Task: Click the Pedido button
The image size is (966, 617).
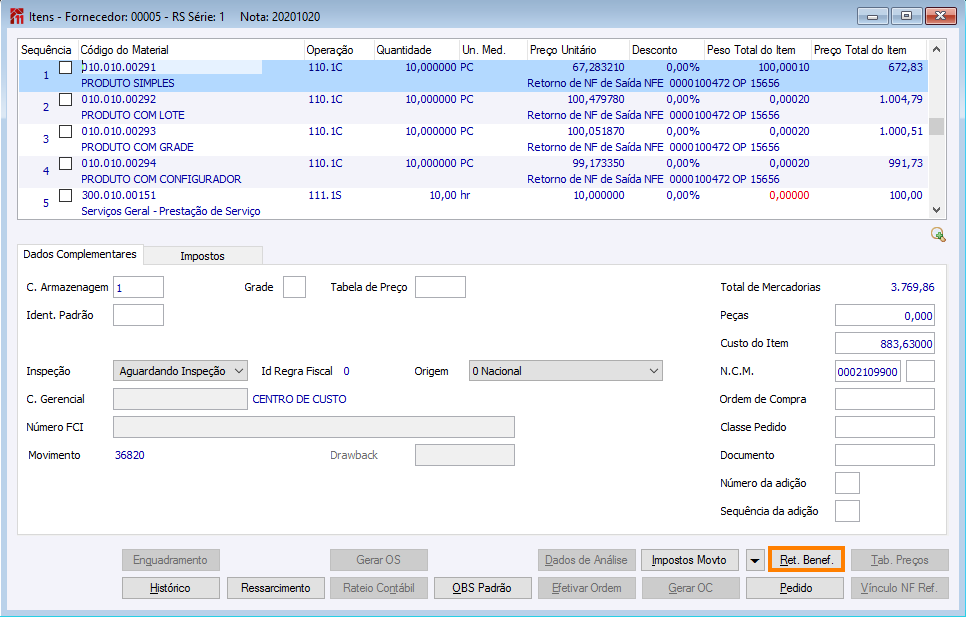Action: point(795,588)
